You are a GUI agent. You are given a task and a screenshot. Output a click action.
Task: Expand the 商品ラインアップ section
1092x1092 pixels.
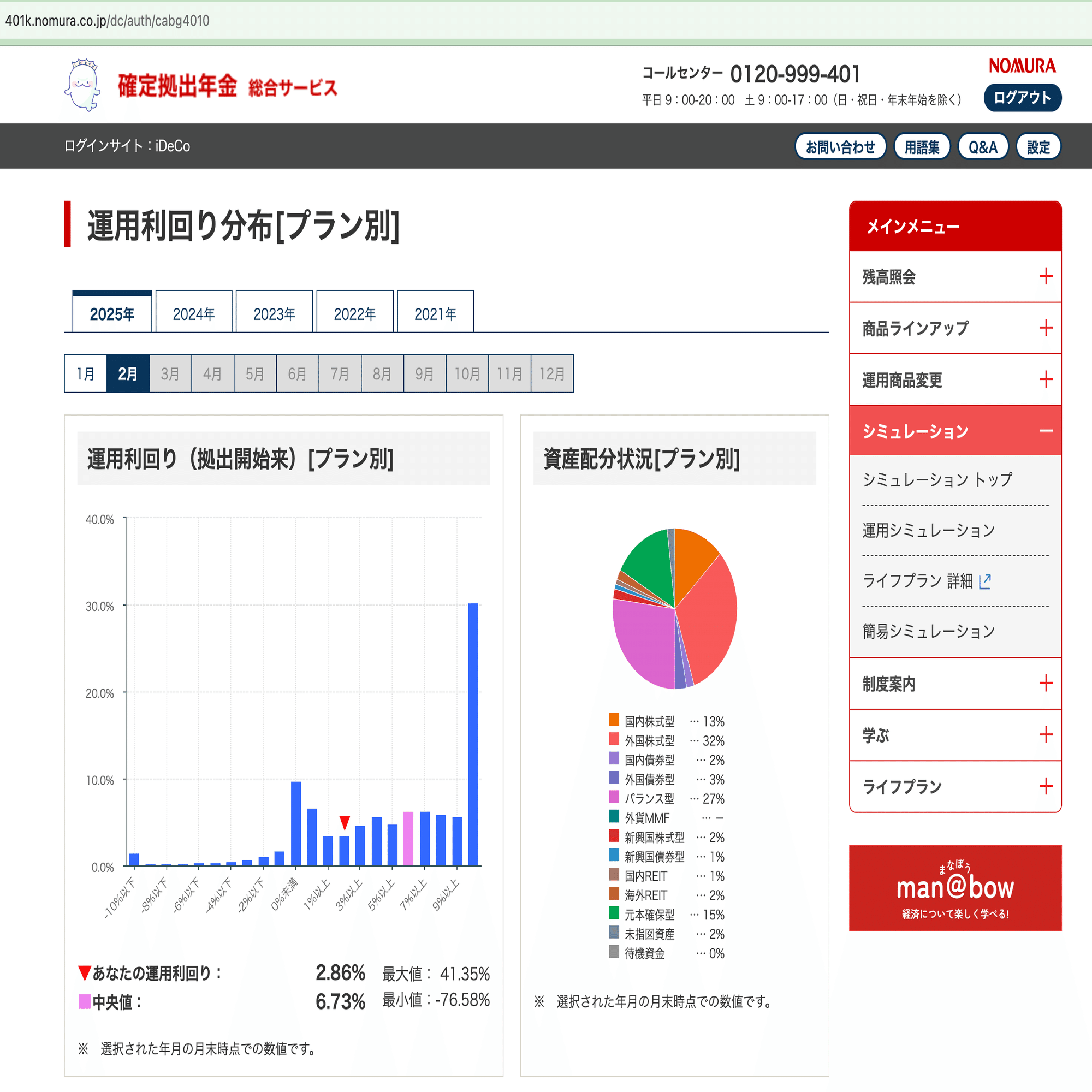(x=955, y=328)
